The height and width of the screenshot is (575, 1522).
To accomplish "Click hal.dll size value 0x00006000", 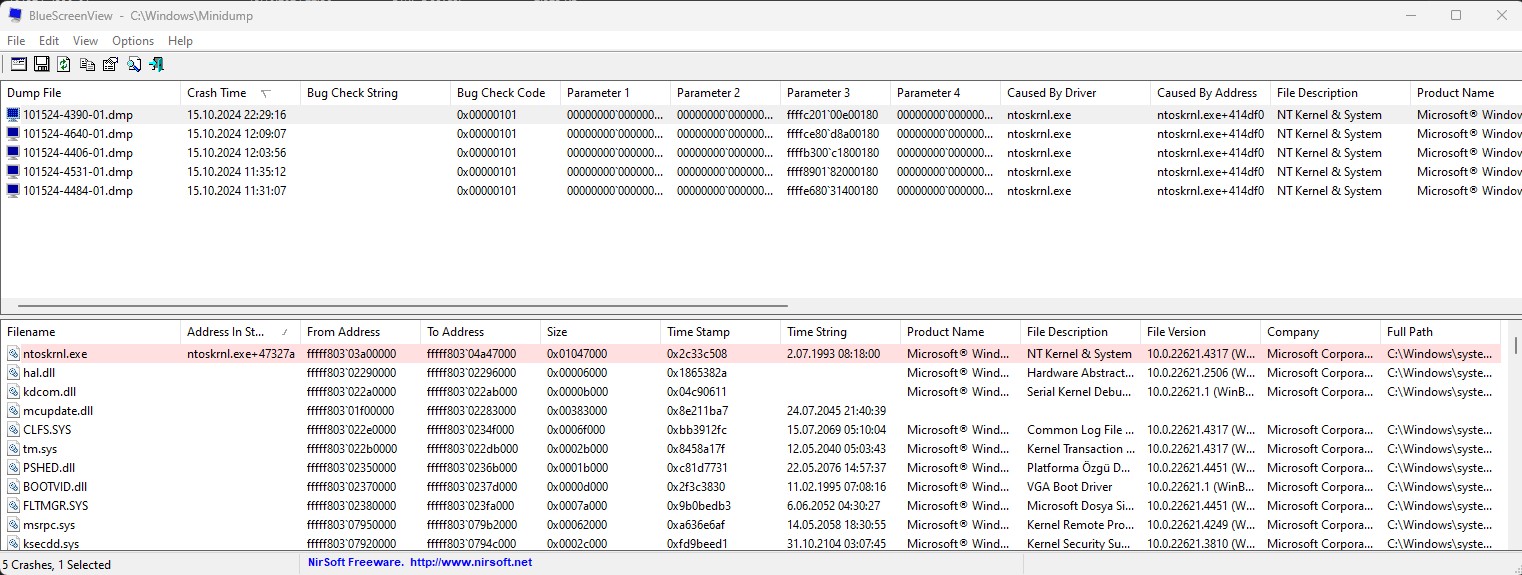I will [577, 373].
